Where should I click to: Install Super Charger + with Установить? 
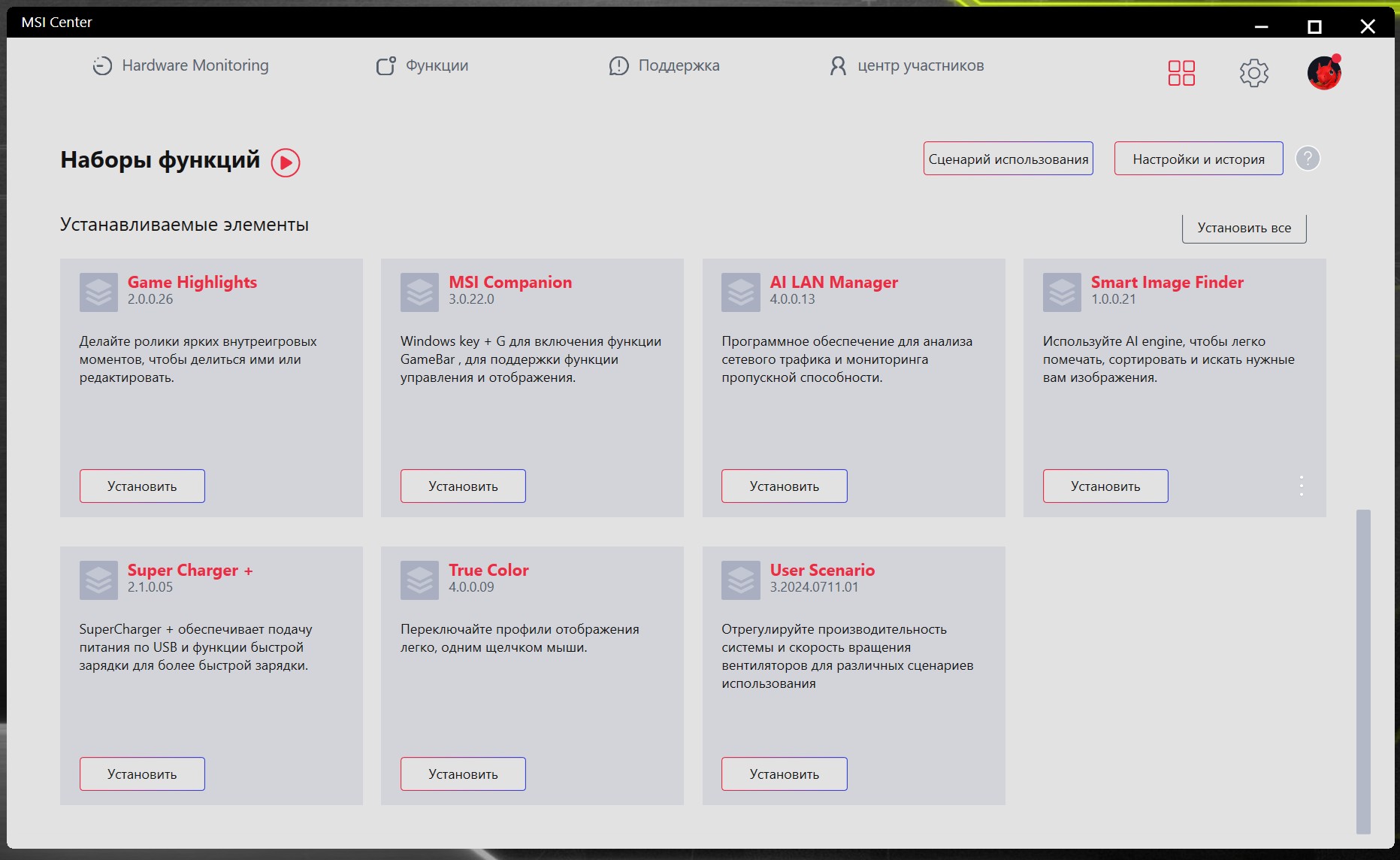(142, 774)
